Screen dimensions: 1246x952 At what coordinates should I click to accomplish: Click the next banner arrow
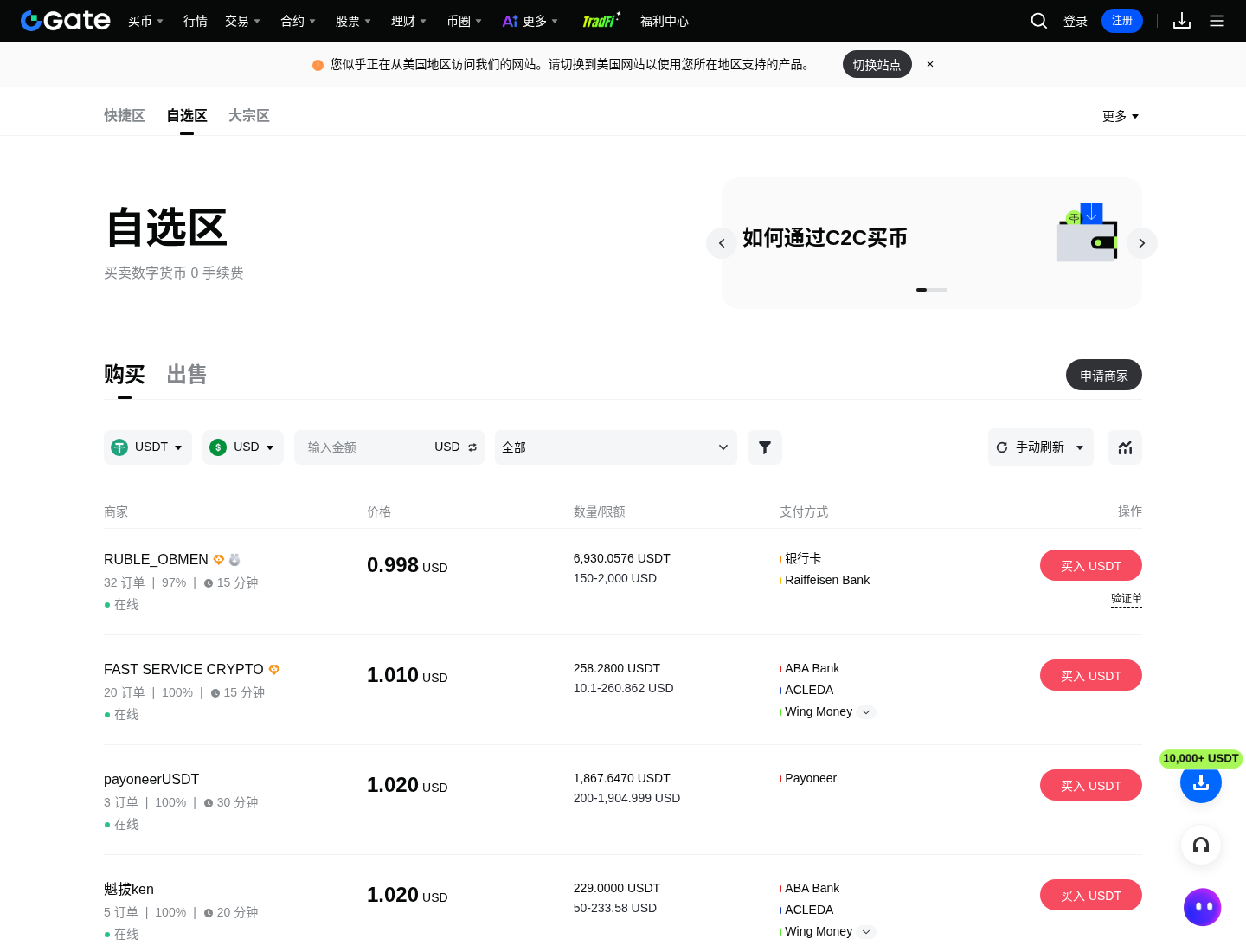[1142, 243]
